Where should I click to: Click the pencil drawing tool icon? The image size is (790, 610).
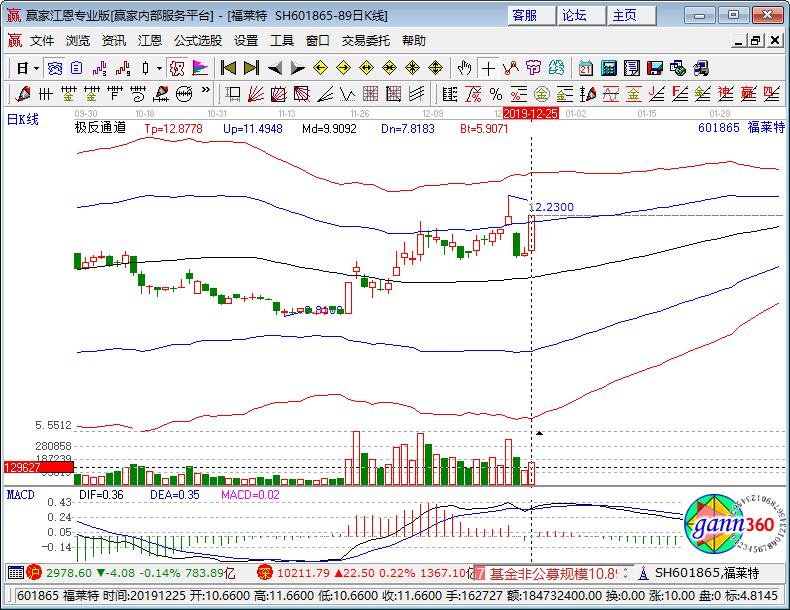tap(23, 94)
